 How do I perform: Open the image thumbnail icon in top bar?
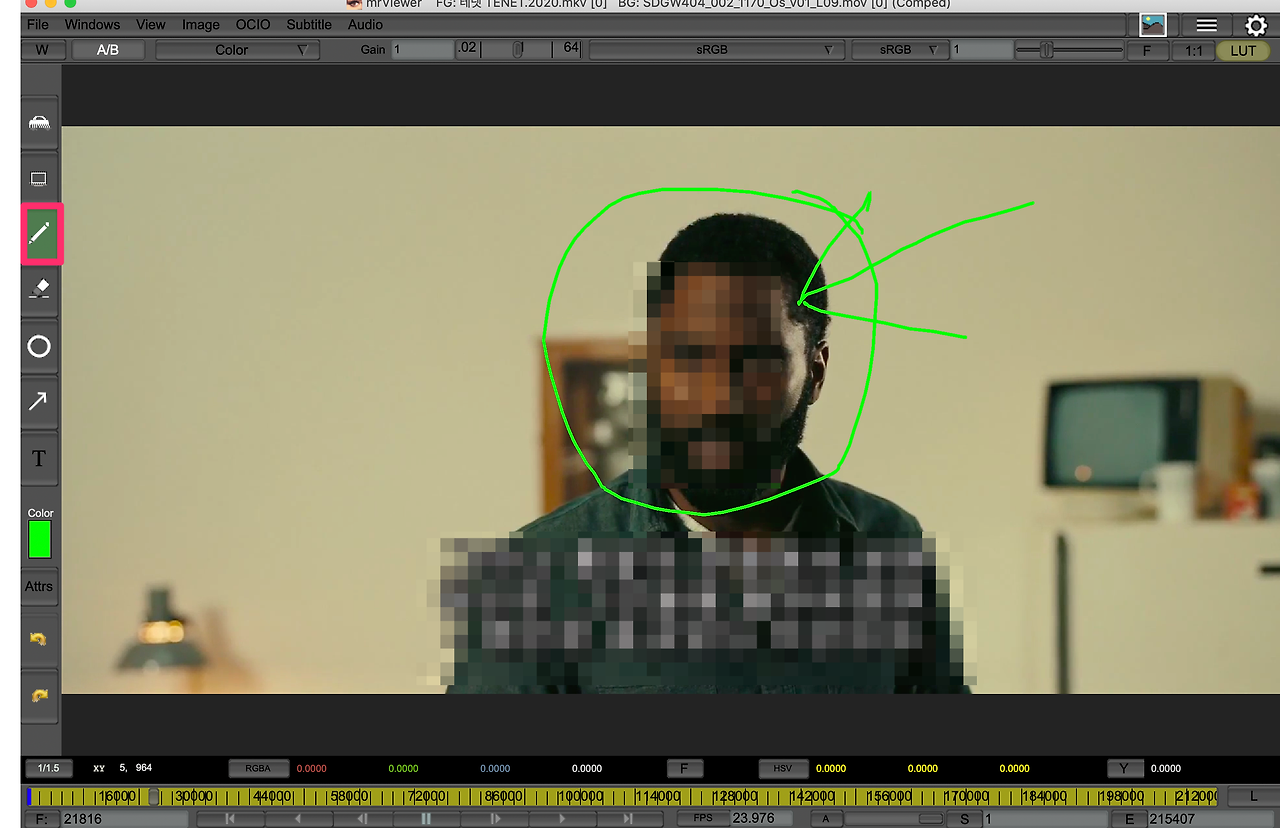tap(1153, 25)
